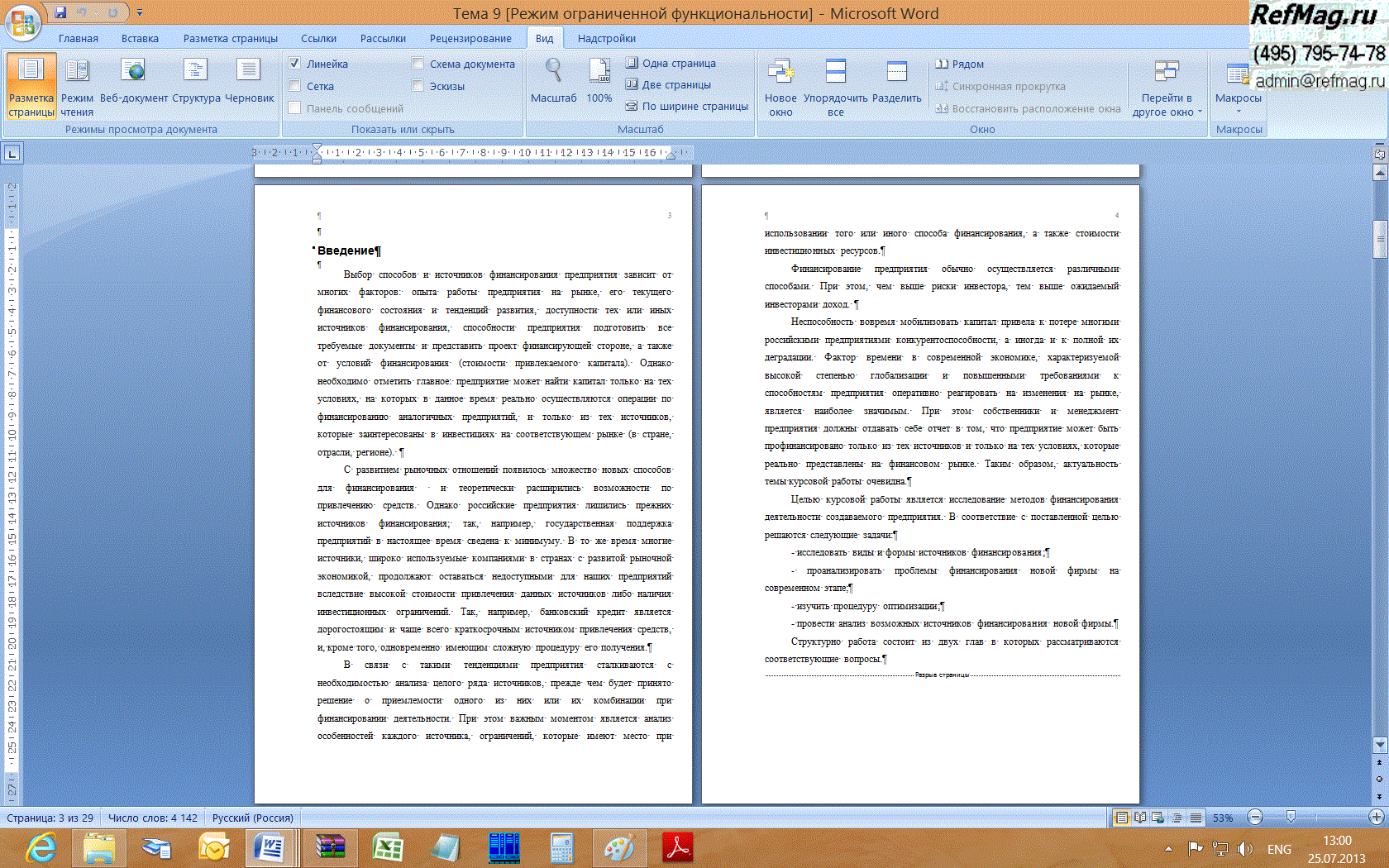This screenshot has width=1389, height=868.
Task: Click the zoom slider in status bar
Action: point(1291,817)
